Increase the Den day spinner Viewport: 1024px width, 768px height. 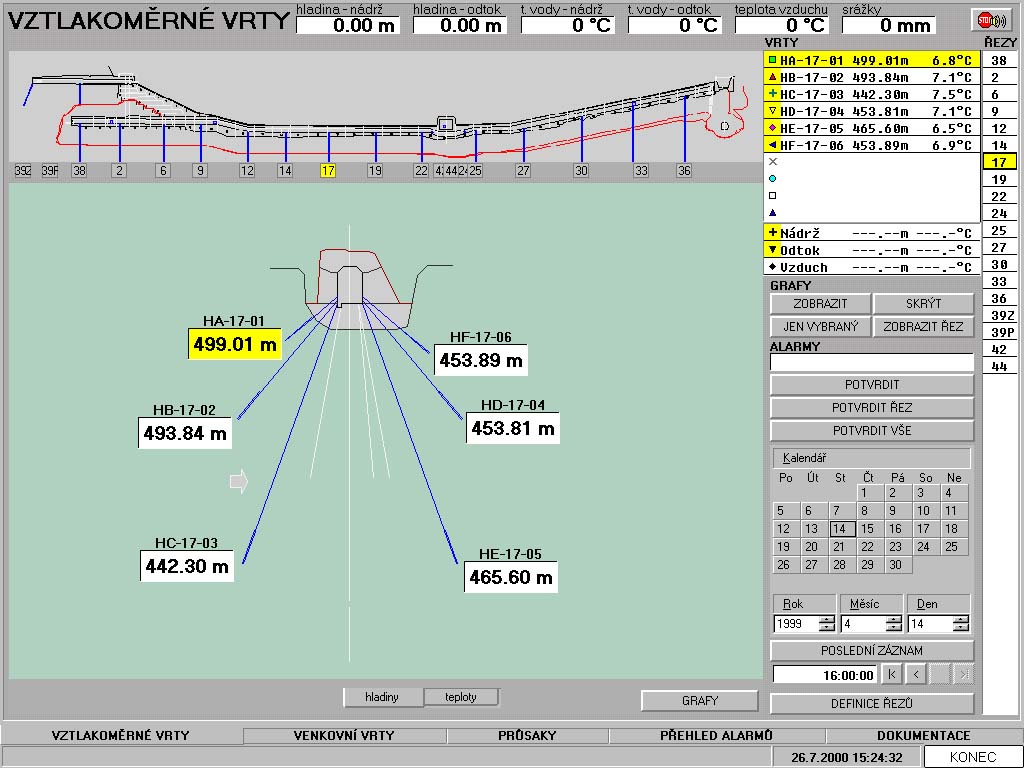tap(961, 619)
